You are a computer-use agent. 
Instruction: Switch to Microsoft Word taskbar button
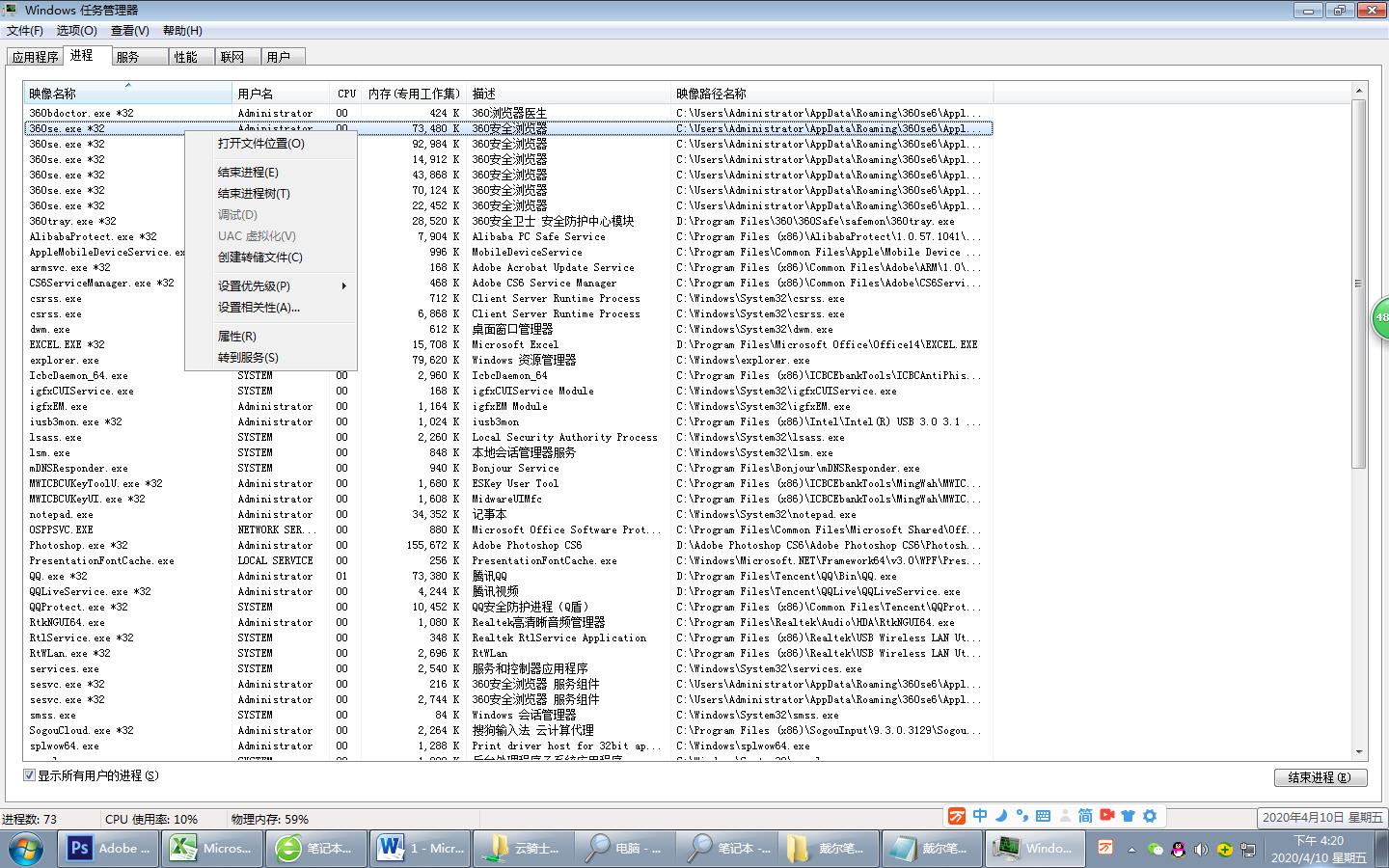pyautogui.click(x=421, y=848)
